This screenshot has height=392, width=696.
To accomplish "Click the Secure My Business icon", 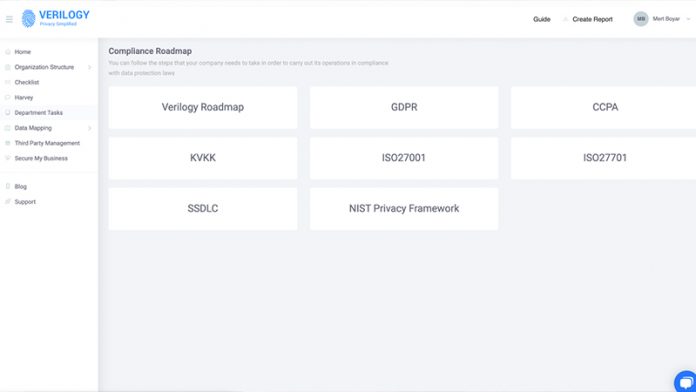I will coord(8,158).
